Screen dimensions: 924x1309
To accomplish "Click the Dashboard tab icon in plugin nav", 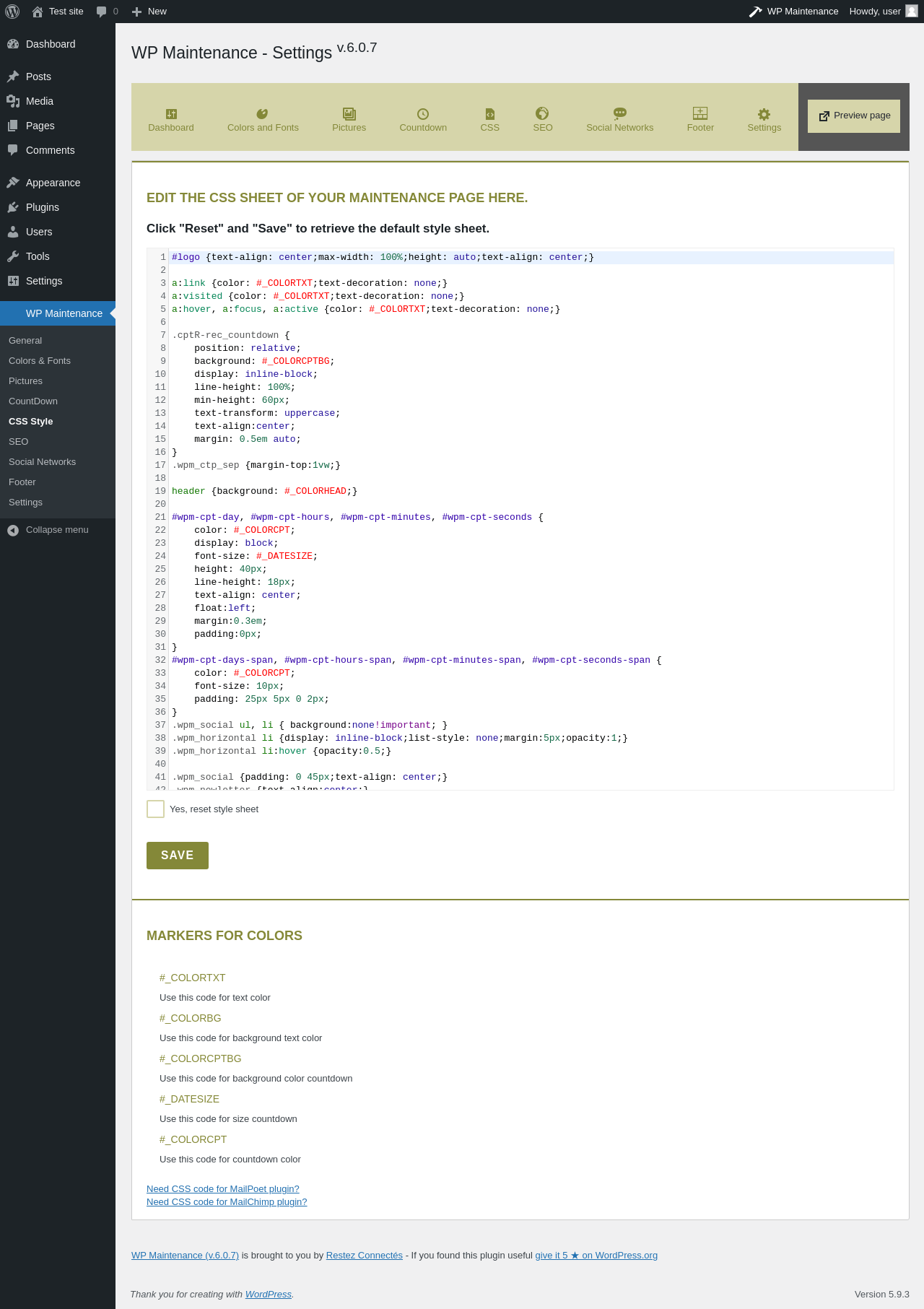I will (x=171, y=113).
